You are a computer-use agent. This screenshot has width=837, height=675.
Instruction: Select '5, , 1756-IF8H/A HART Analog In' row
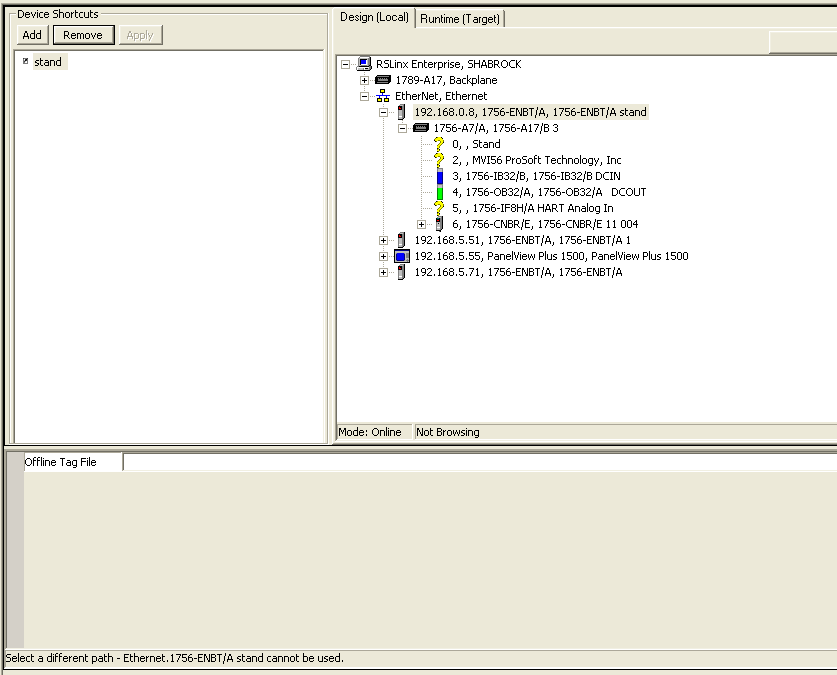[533, 208]
